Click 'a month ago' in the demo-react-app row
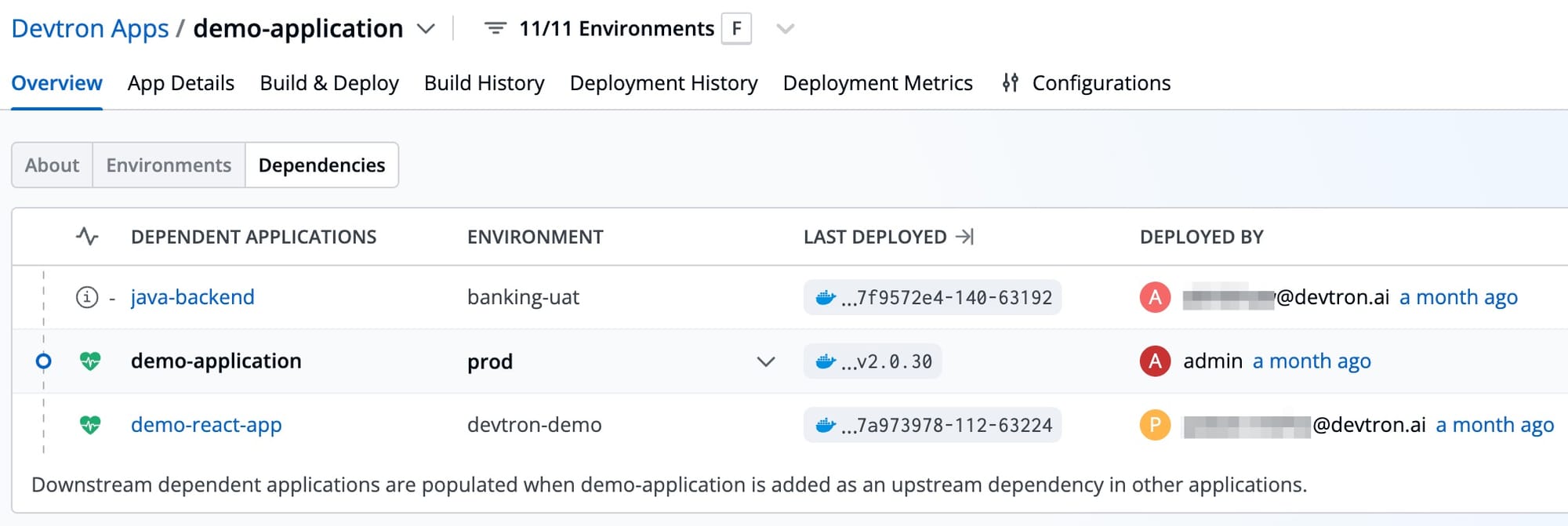1568x526 pixels. pyautogui.click(x=1494, y=425)
